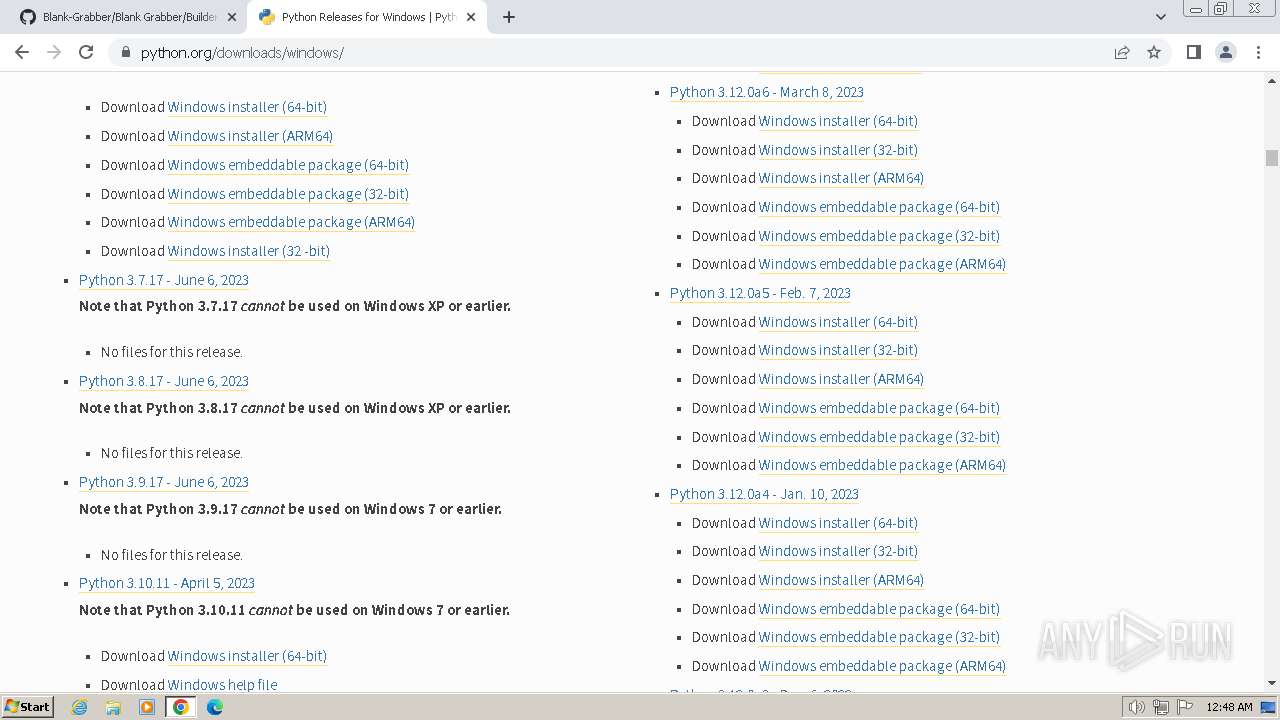This screenshot has height=720, width=1280.
Task: Click scrollbar down arrow
Action: click(1272, 683)
